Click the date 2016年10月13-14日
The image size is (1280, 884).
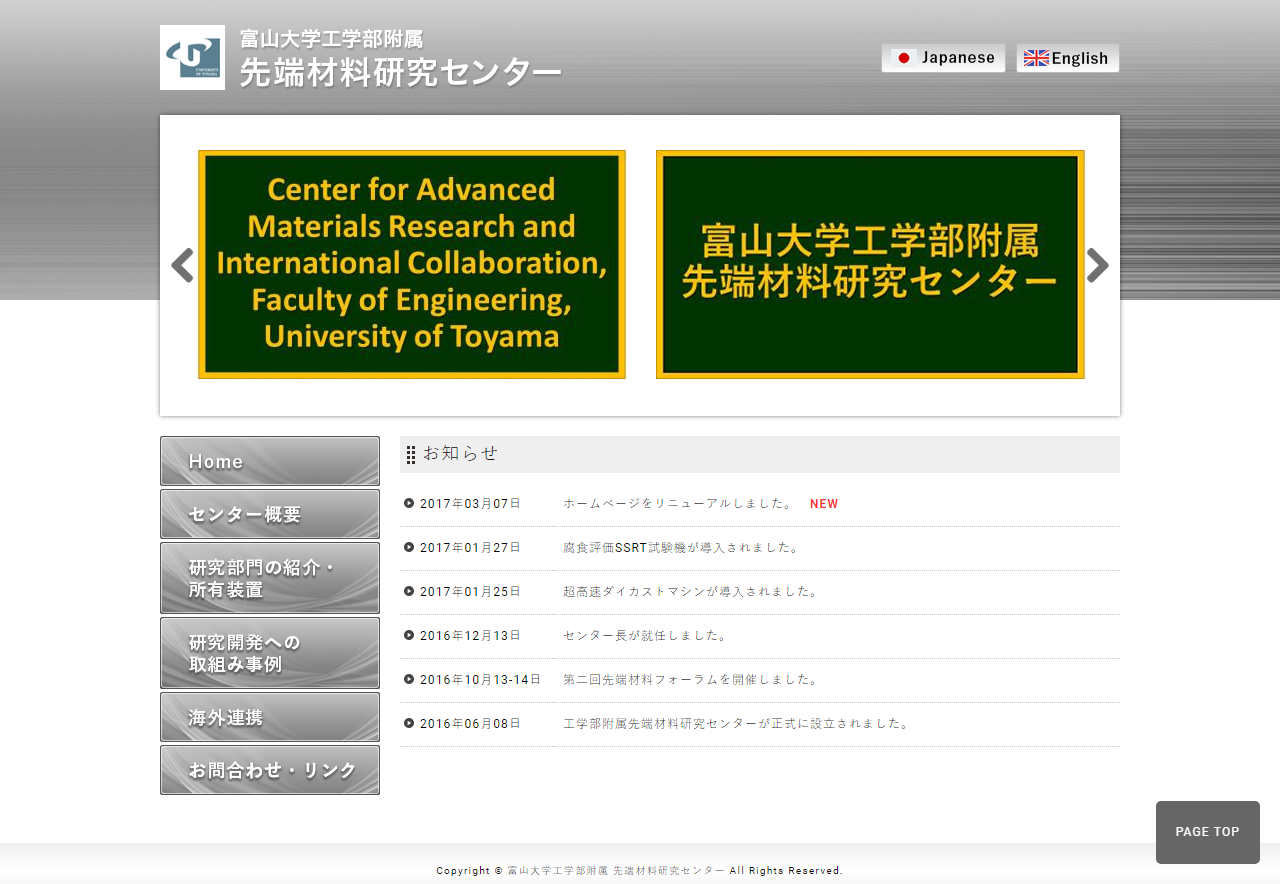[x=480, y=680]
